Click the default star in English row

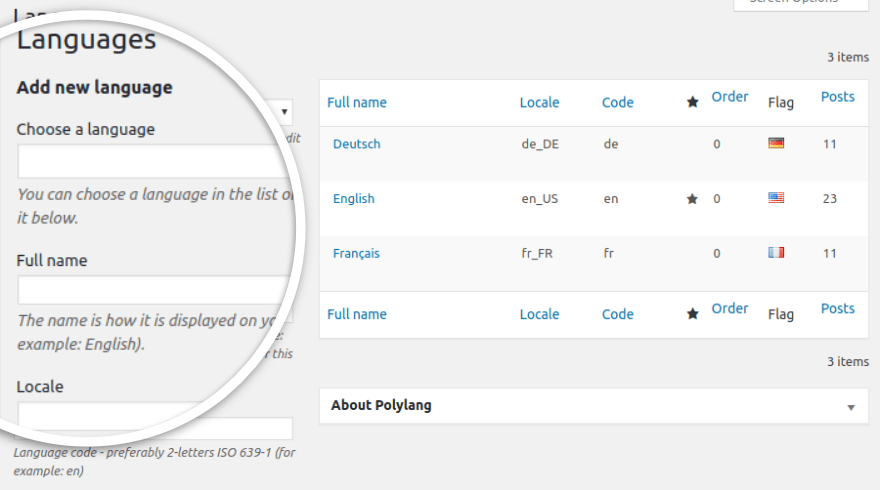pos(692,199)
